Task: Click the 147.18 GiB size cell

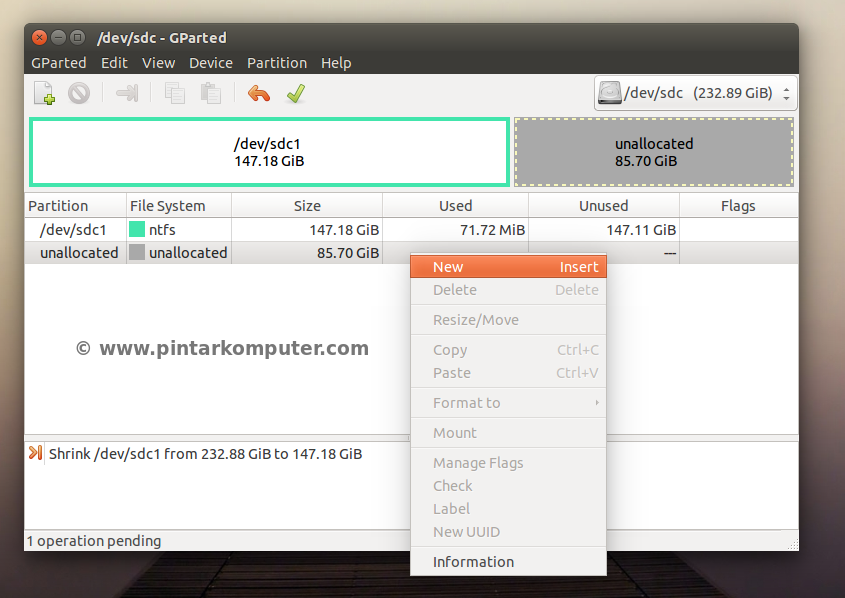Action: tap(344, 230)
